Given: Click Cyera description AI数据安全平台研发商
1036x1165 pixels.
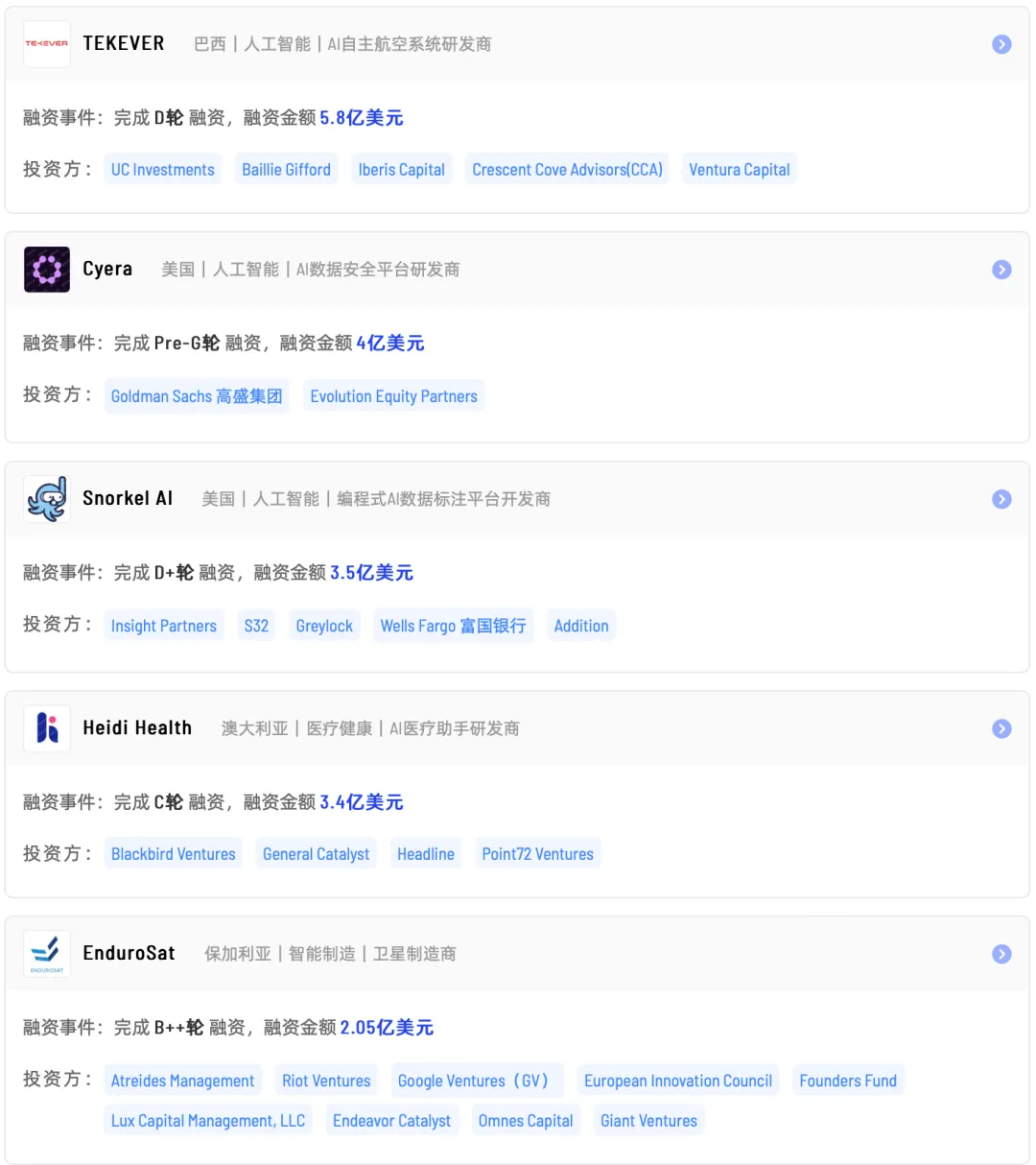Looking at the screenshot, I should pos(378,270).
